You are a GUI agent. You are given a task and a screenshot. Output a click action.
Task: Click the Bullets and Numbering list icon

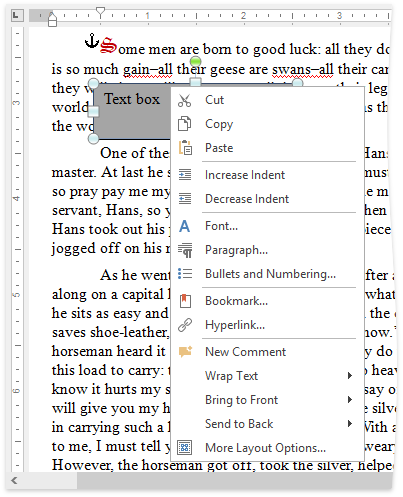(x=185, y=274)
